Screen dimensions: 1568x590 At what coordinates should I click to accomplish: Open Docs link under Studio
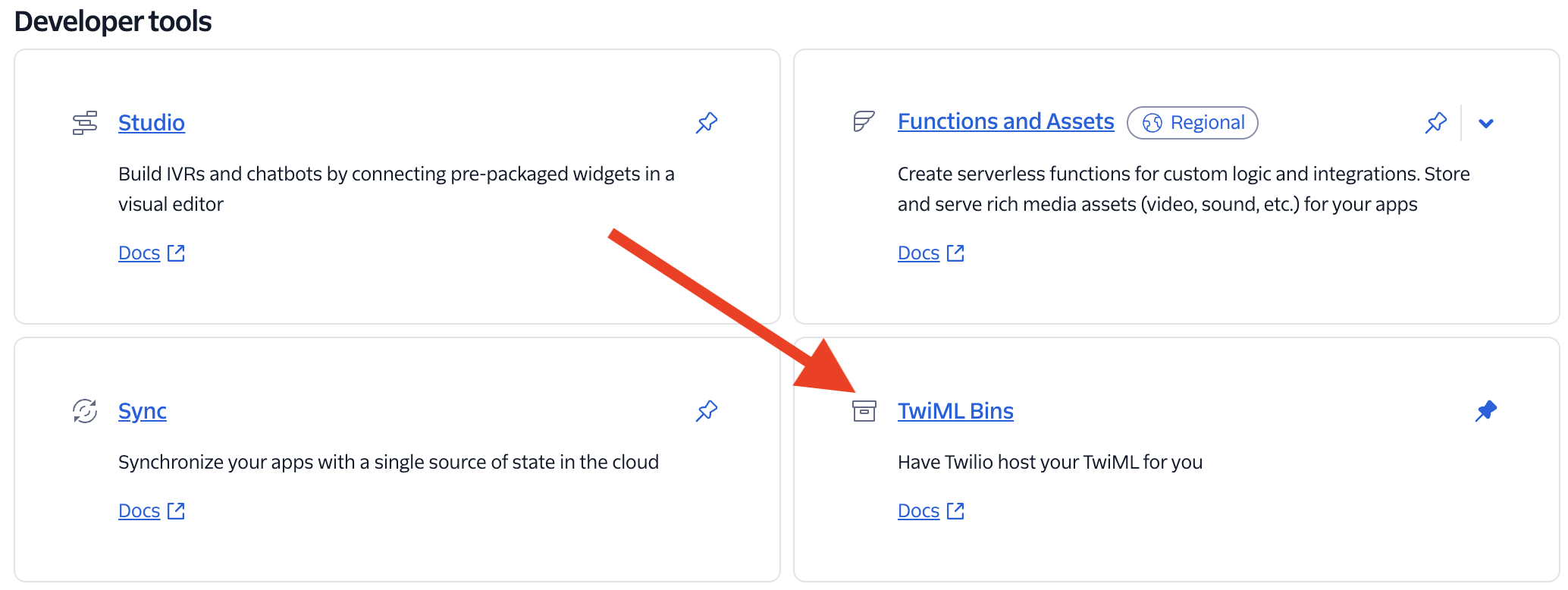click(x=140, y=253)
